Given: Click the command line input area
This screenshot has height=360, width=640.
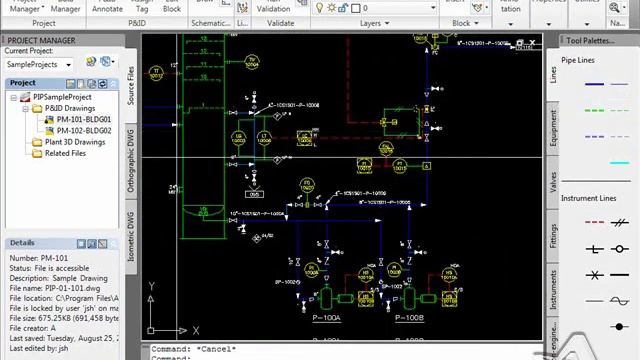Looking at the screenshot, I should click(x=343, y=358).
